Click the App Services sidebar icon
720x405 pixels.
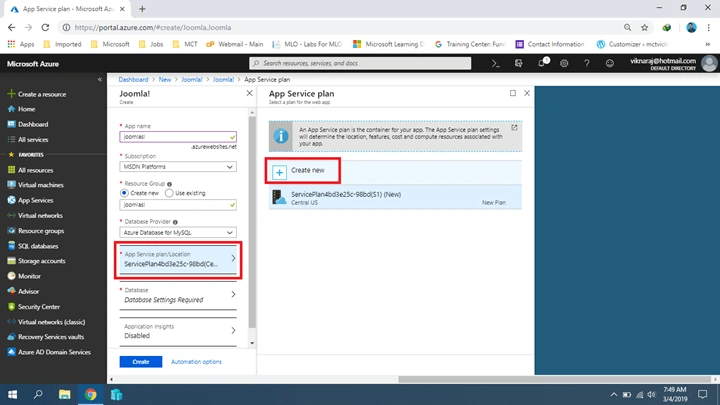(11, 200)
